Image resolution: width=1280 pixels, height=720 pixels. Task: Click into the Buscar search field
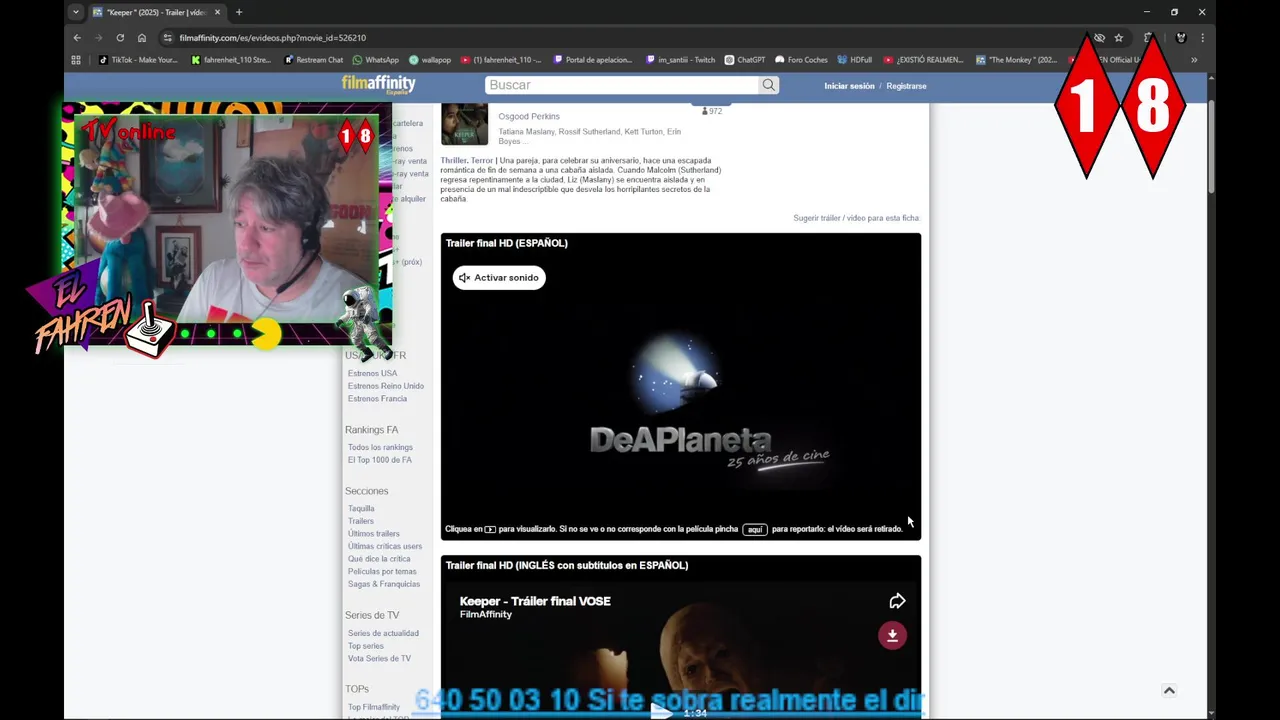[621, 85]
